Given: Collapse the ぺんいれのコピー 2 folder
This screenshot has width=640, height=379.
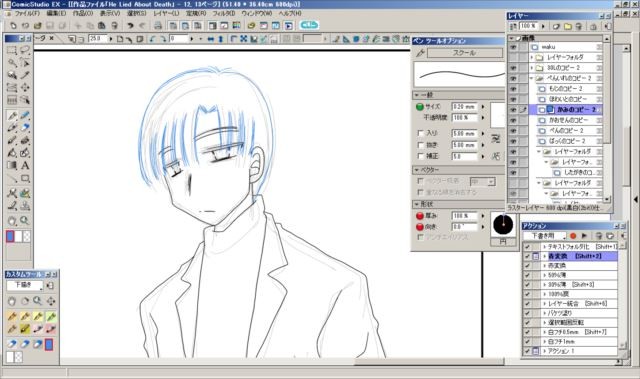Looking at the screenshot, I should pyautogui.click(x=531, y=78).
